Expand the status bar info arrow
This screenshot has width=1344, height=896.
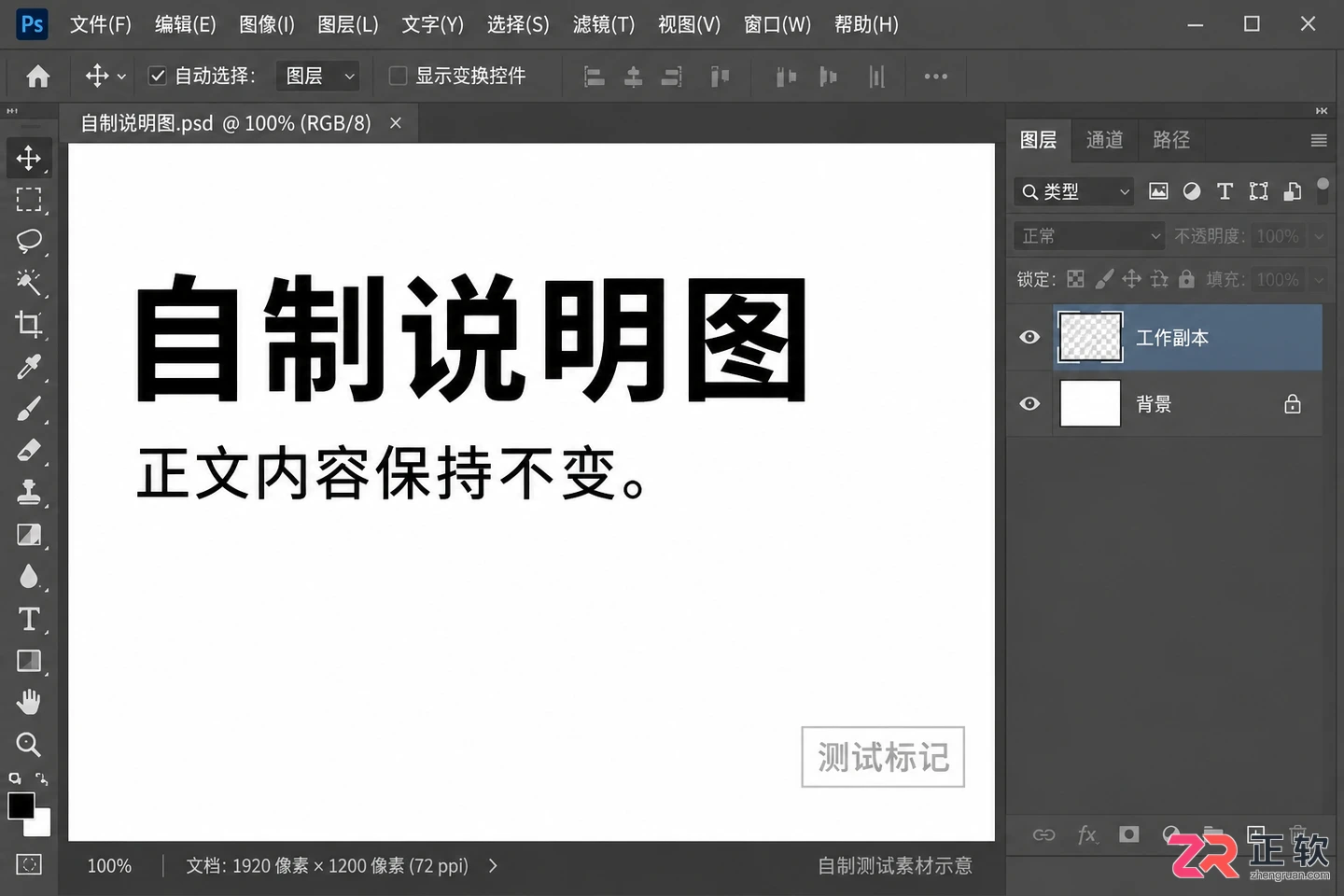pos(493,866)
